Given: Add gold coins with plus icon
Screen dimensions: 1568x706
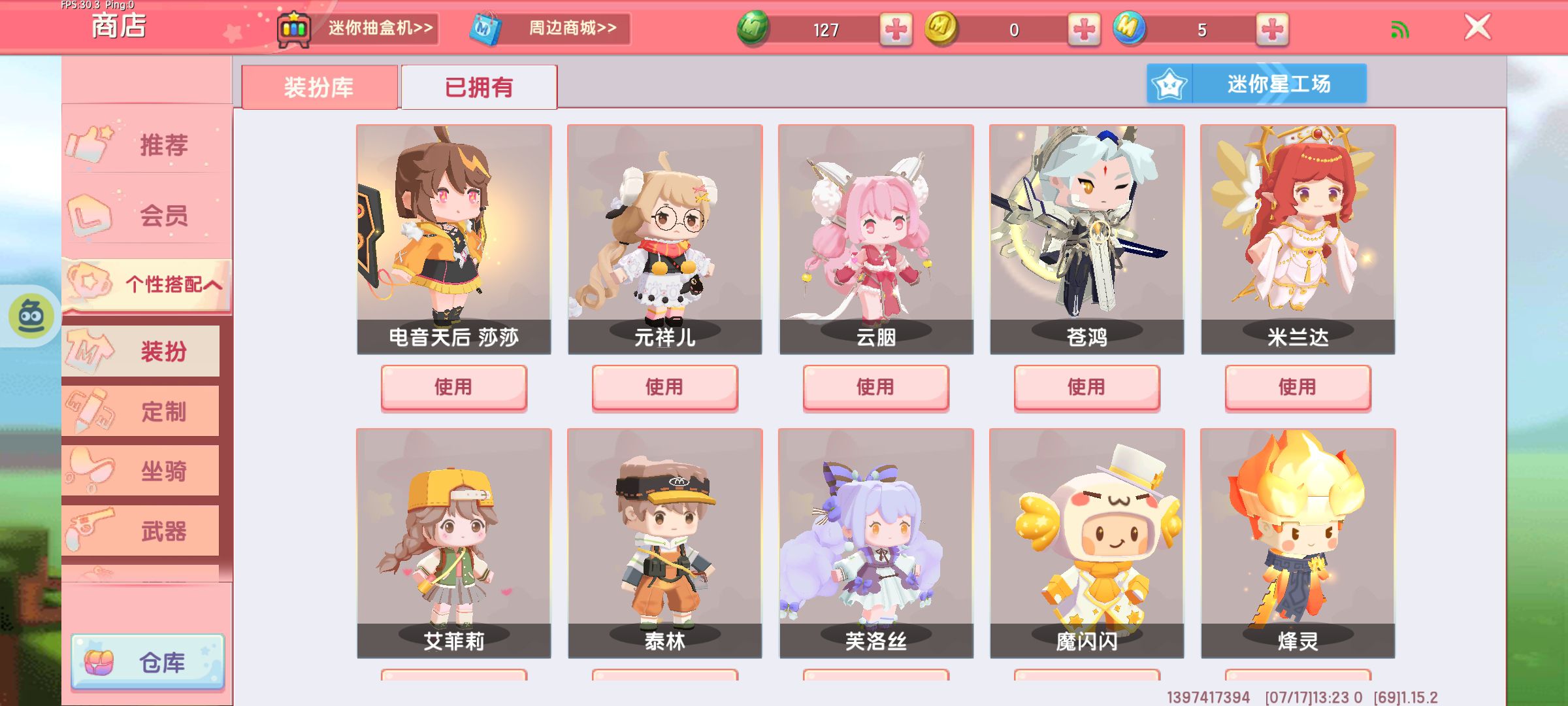Looking at the screenshot, I should [x=1084, y=29].
